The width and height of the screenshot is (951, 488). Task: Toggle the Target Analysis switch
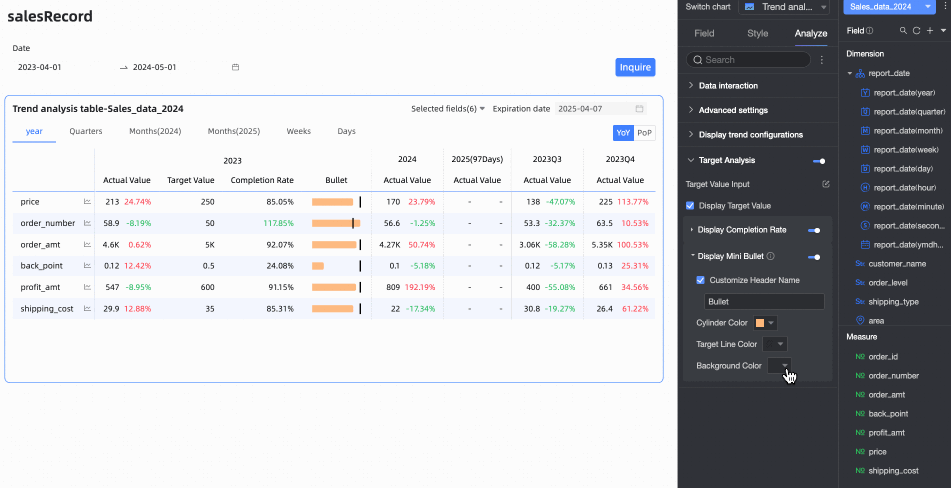(x=819, y=161)
